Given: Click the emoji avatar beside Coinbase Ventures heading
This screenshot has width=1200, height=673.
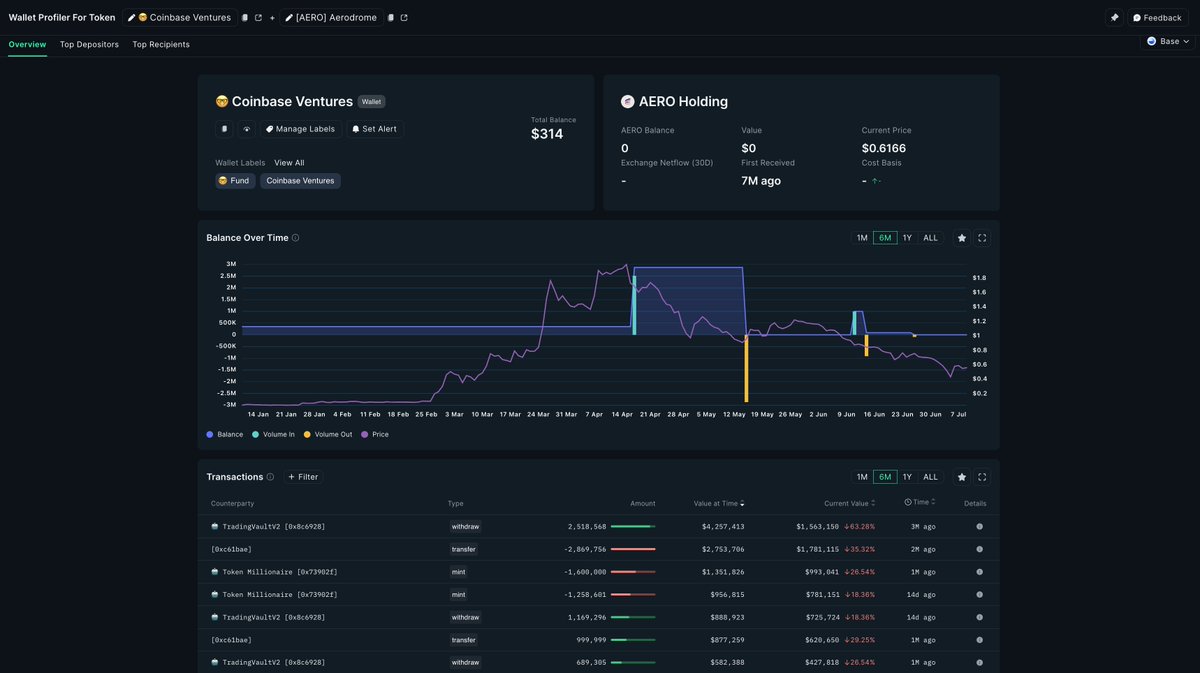Looking at the screenshot, I should pos(222,102).
